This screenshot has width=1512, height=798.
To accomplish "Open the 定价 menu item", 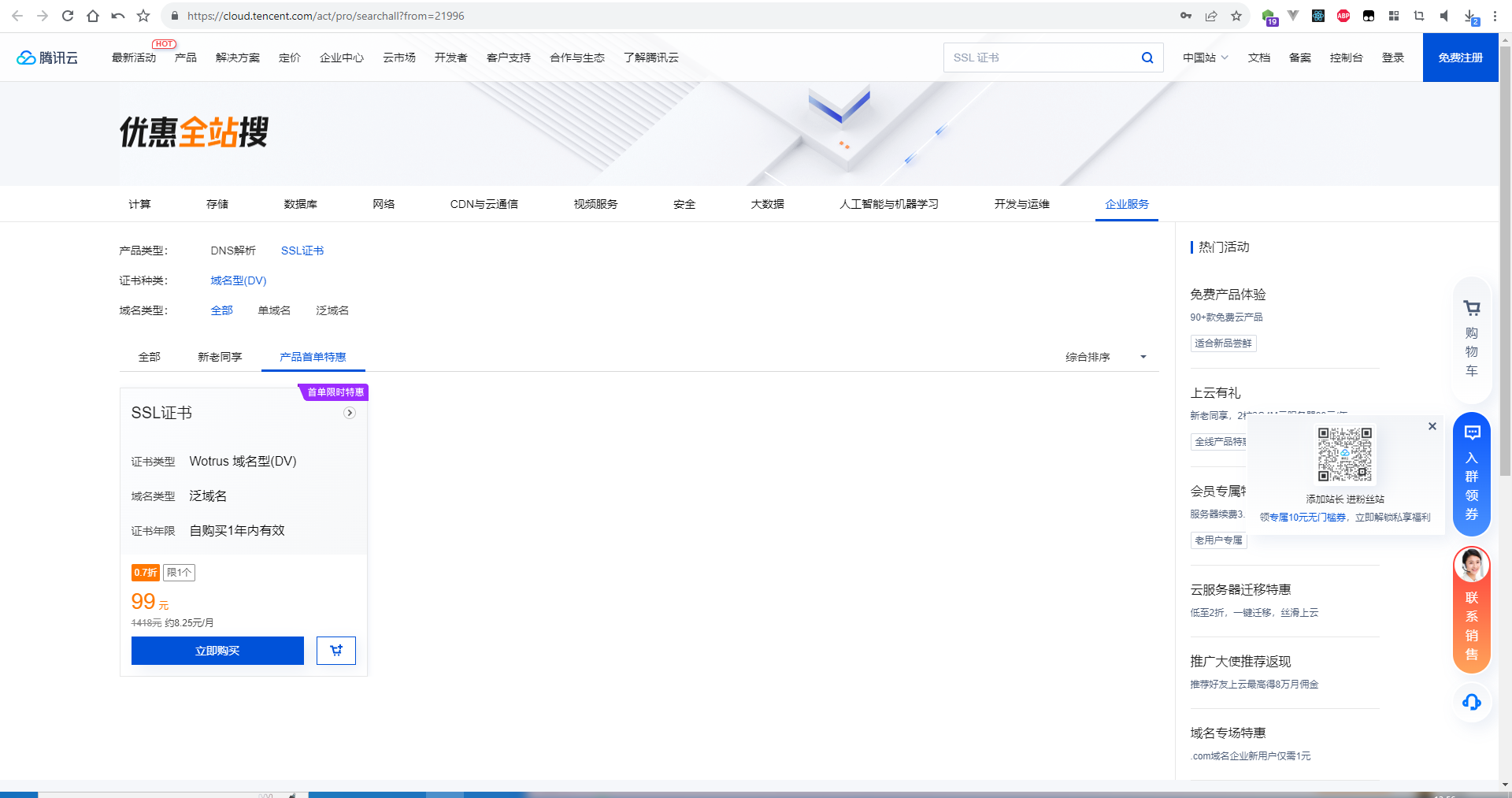I will tap(290, 58).
